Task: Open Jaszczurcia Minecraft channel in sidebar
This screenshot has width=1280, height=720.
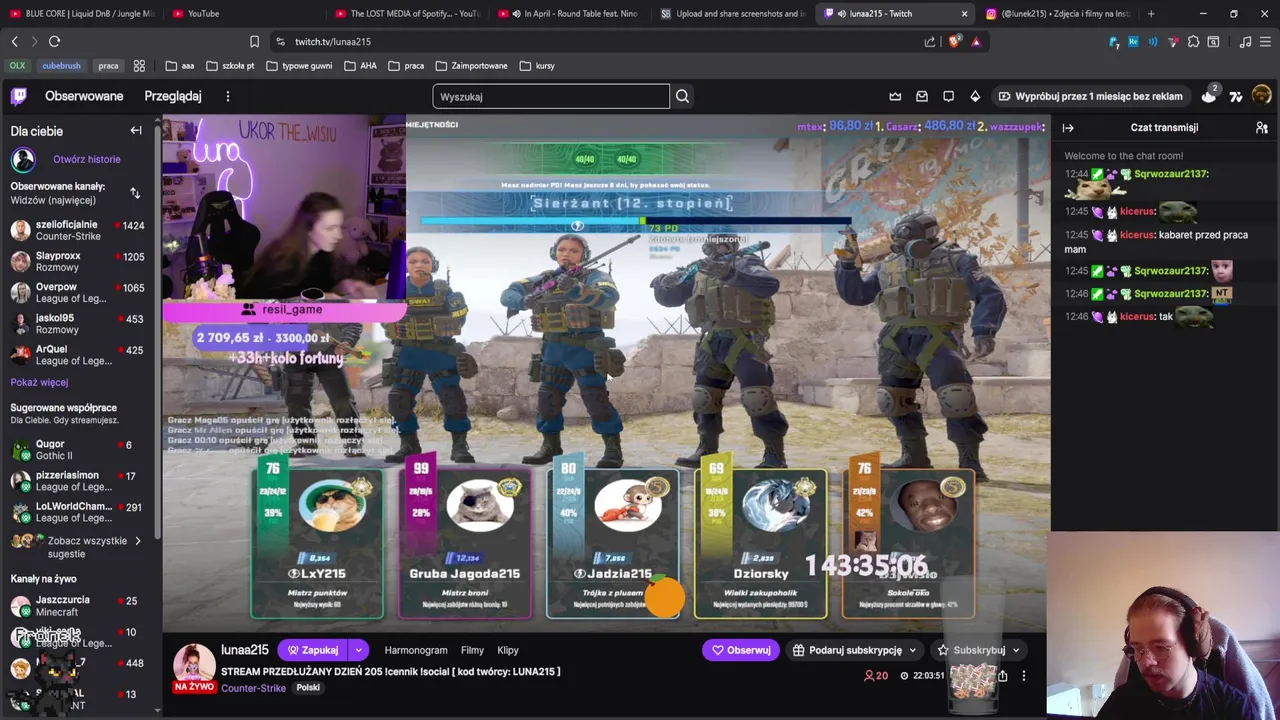Action: point(78,606)
